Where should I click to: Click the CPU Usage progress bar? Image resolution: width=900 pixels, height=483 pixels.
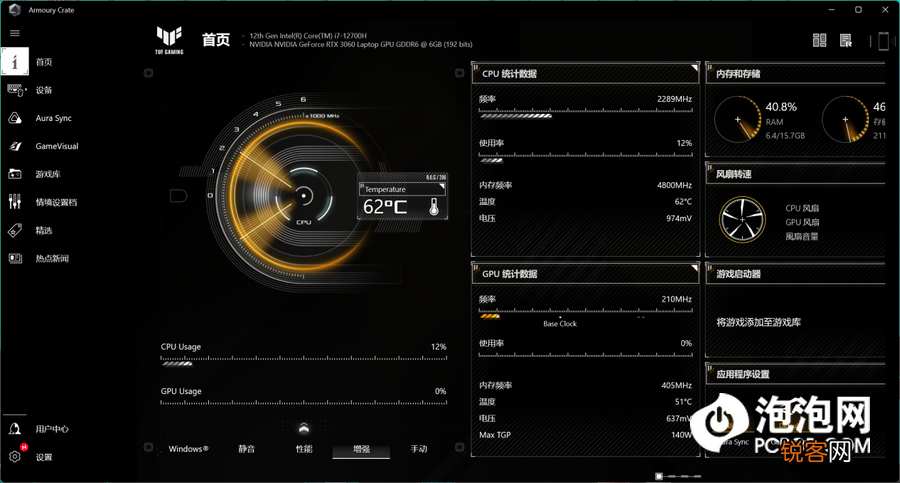pyautogui.click(x=304, y=361)
